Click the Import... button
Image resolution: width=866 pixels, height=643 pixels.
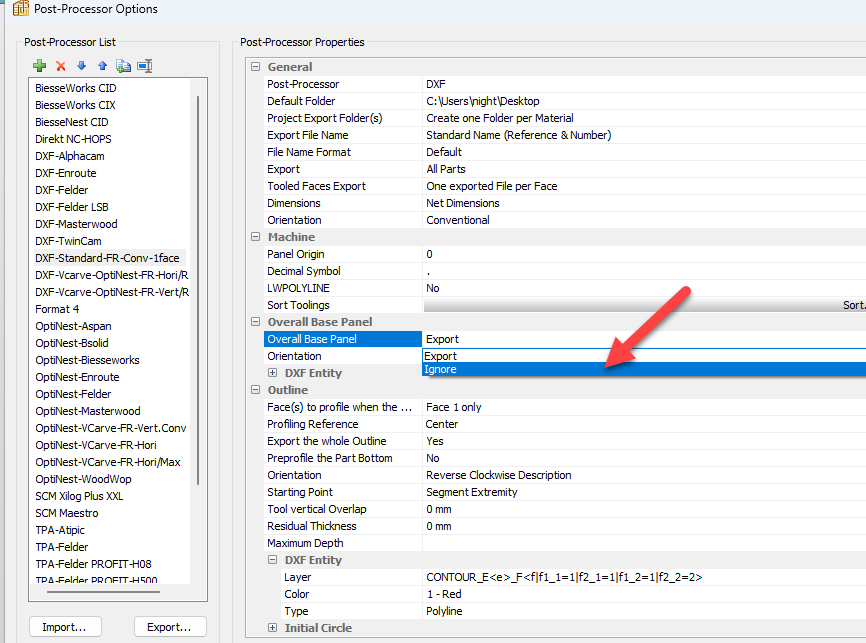pyautogui.click(x=65, y=627)
